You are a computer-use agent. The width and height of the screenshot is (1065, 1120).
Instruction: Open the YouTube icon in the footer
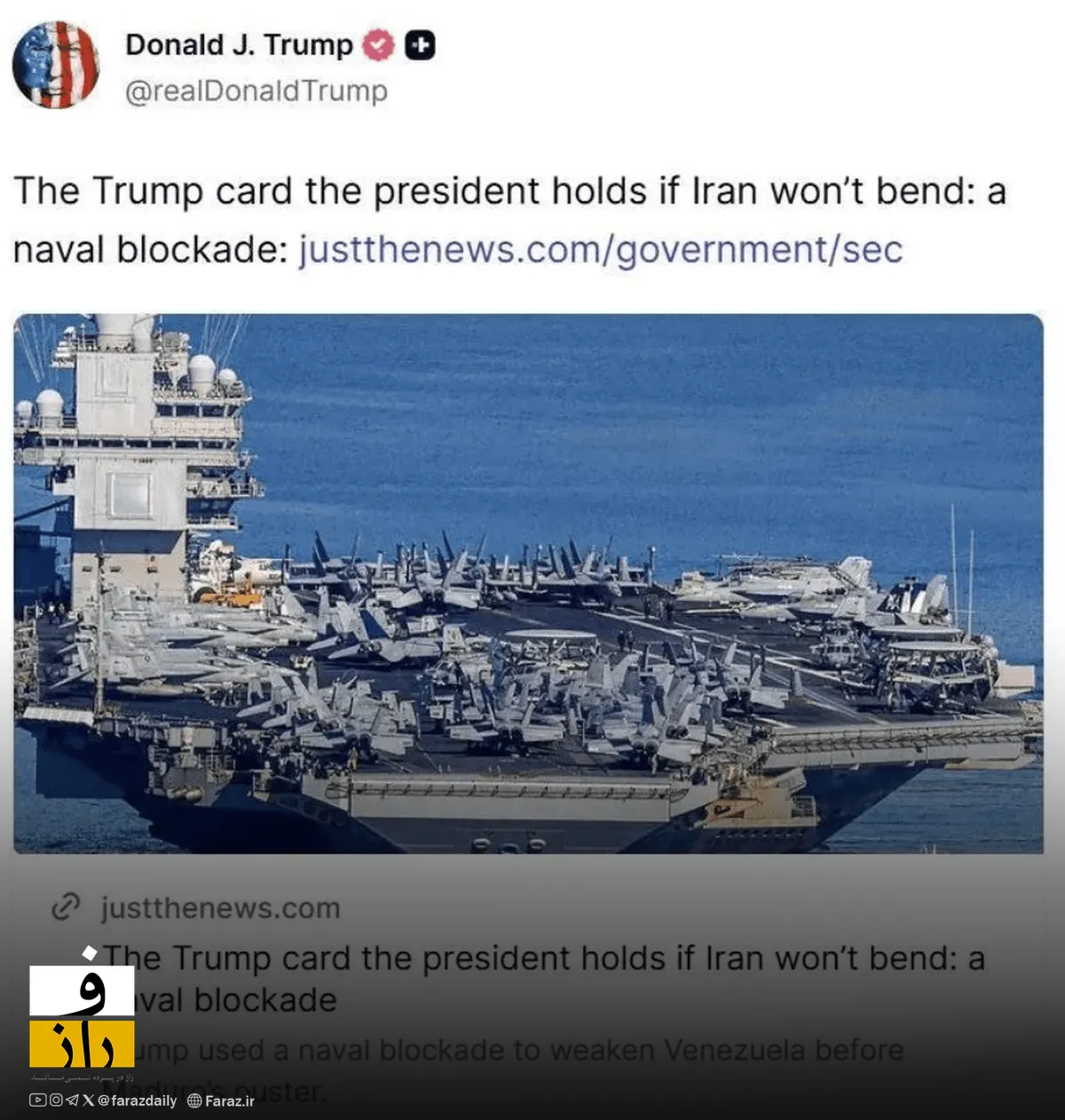[x=36, y=1100]
